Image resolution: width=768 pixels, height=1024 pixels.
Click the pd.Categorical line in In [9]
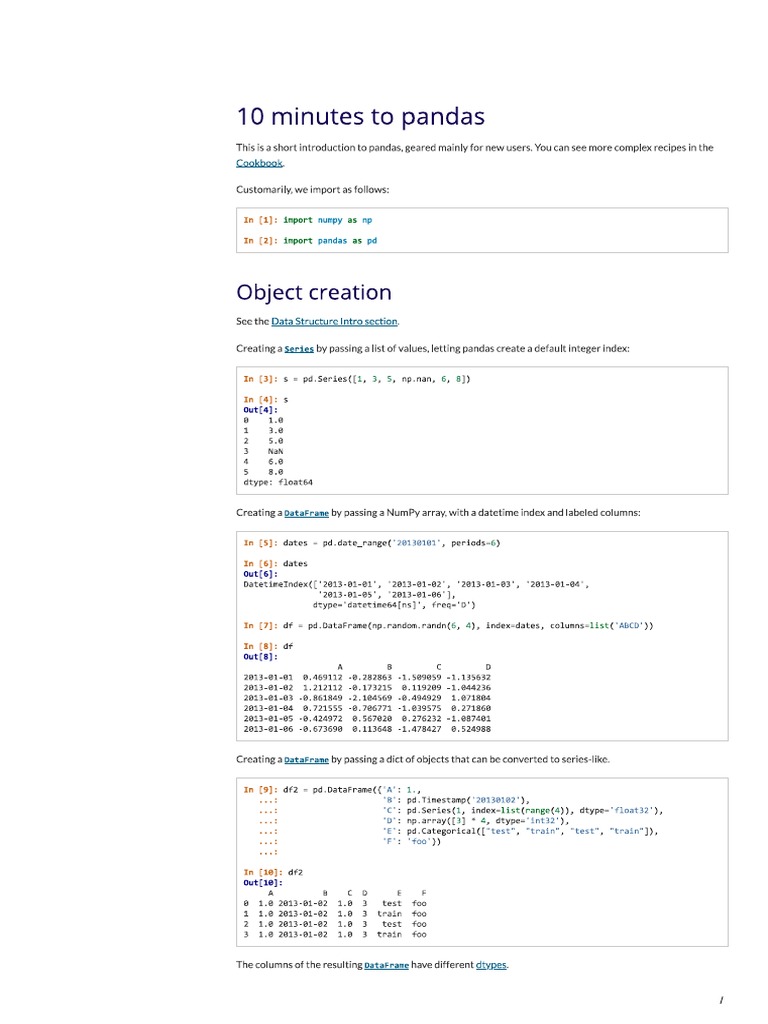coord(518,831)
